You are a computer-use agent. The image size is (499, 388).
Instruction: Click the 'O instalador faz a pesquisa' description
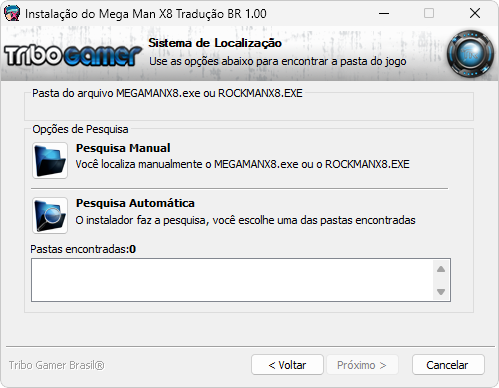click(245, 220)
